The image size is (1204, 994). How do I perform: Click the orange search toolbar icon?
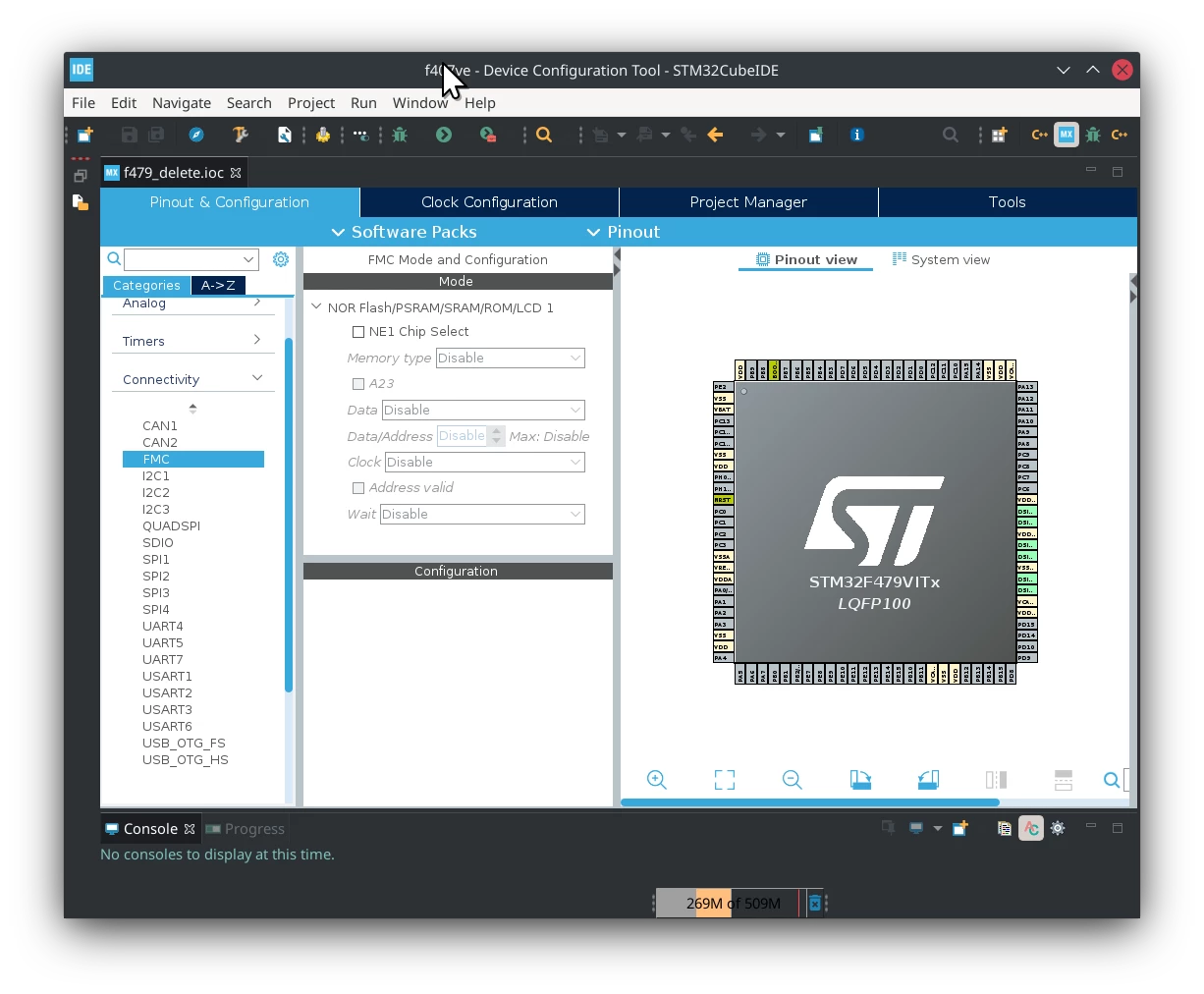544,135
